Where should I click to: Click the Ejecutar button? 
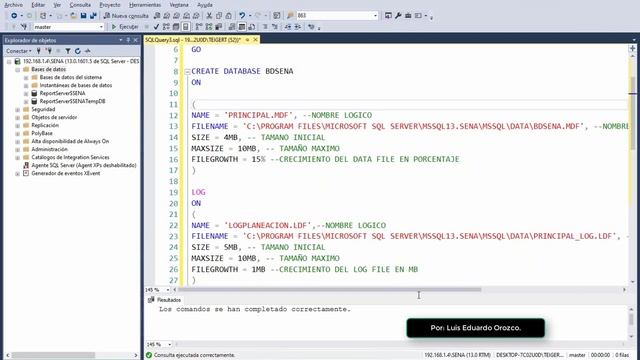[125, 27]
